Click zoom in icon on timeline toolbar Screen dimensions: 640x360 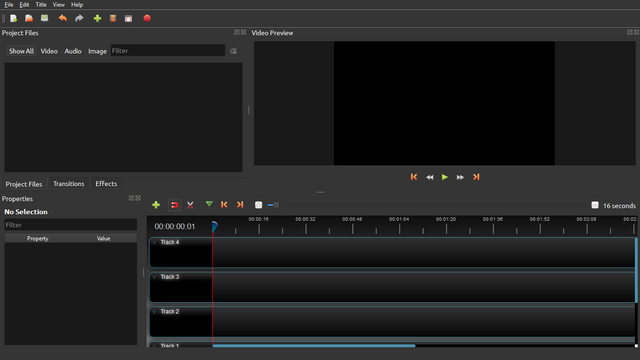tap(258, 205)
